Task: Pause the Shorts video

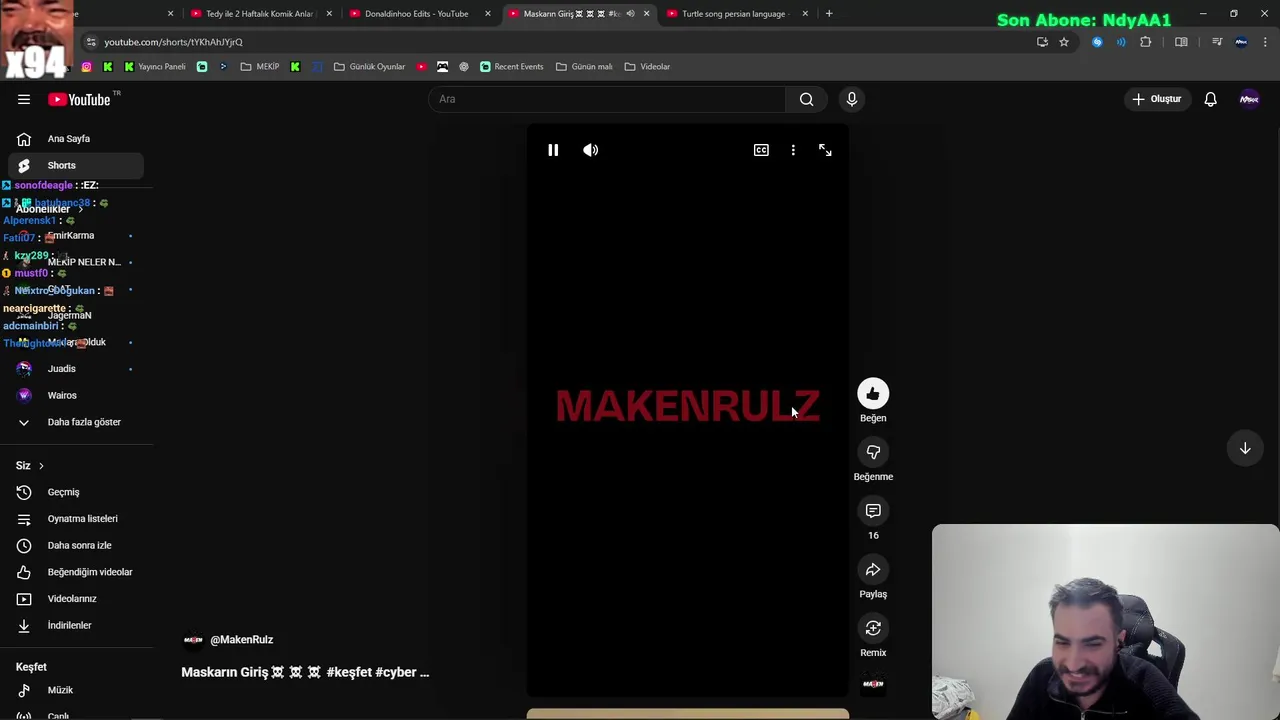Action: coord(553,150)
